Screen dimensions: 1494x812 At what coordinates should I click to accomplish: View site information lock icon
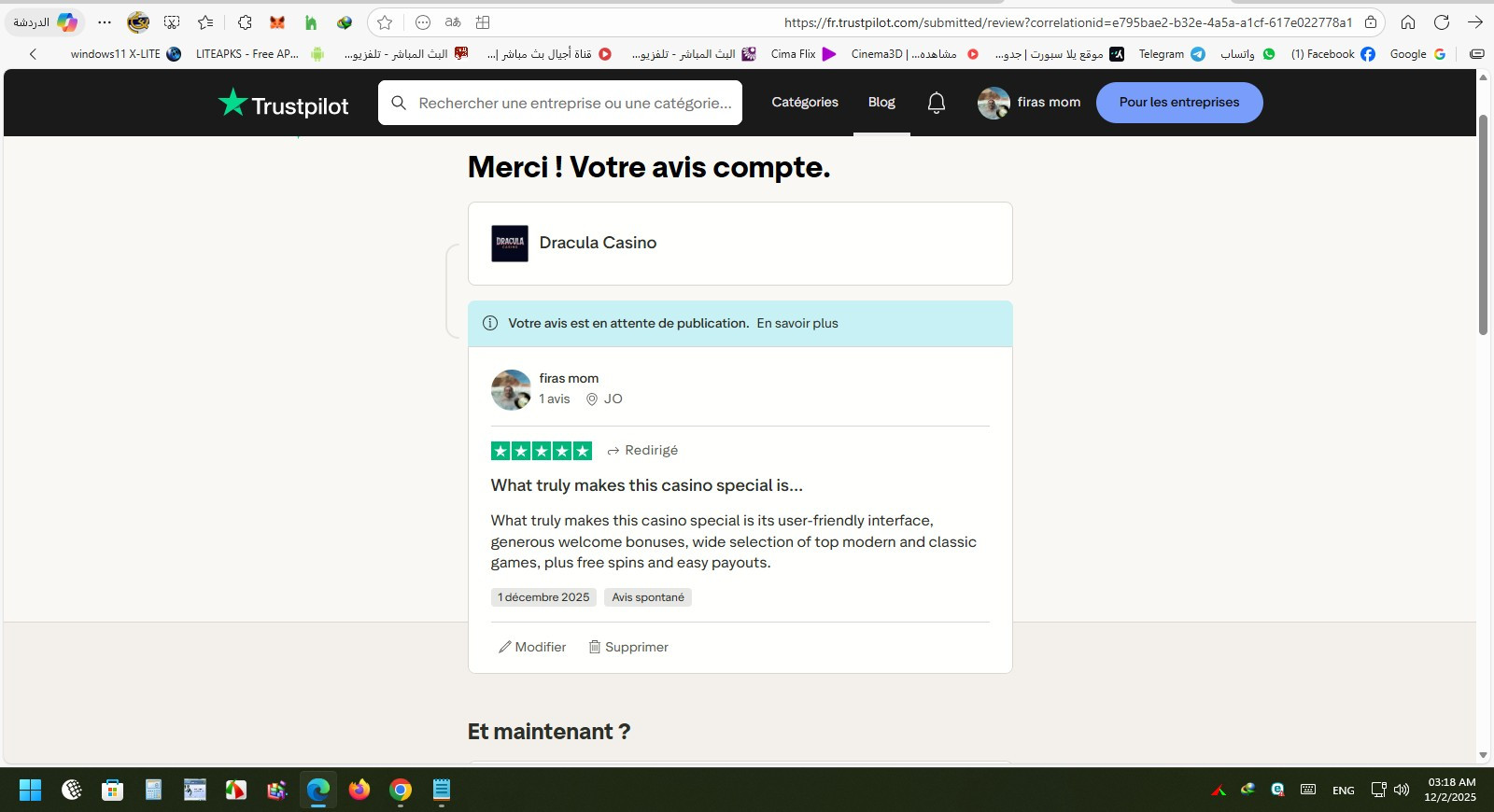(x=1371, y=22)
